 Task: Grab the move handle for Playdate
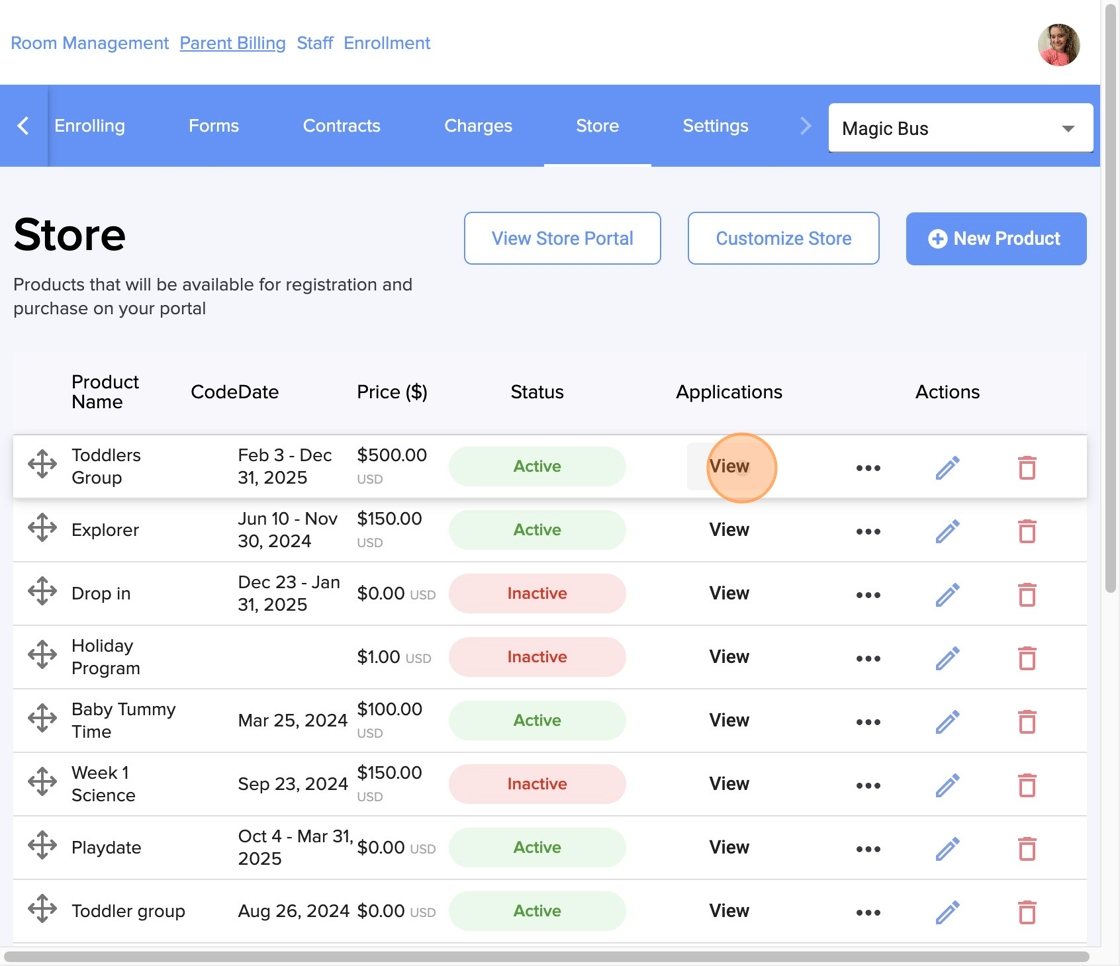42,845
